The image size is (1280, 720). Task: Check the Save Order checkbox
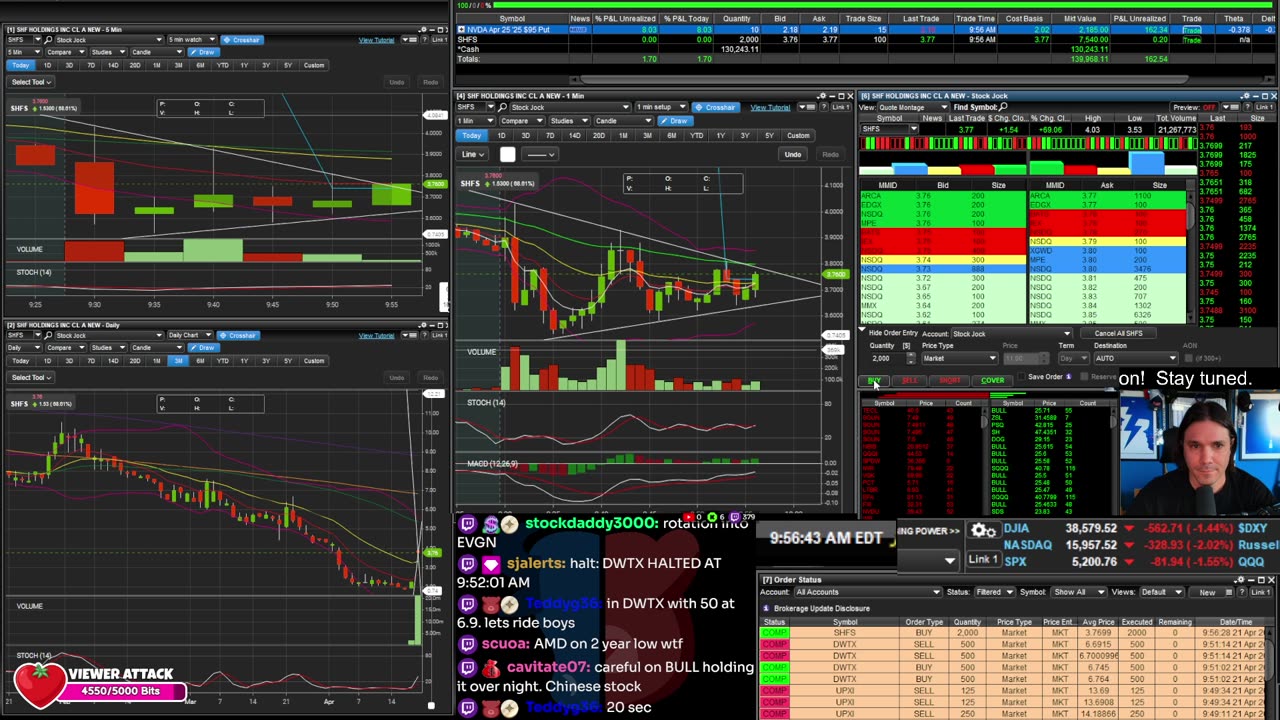(1021, 377)
